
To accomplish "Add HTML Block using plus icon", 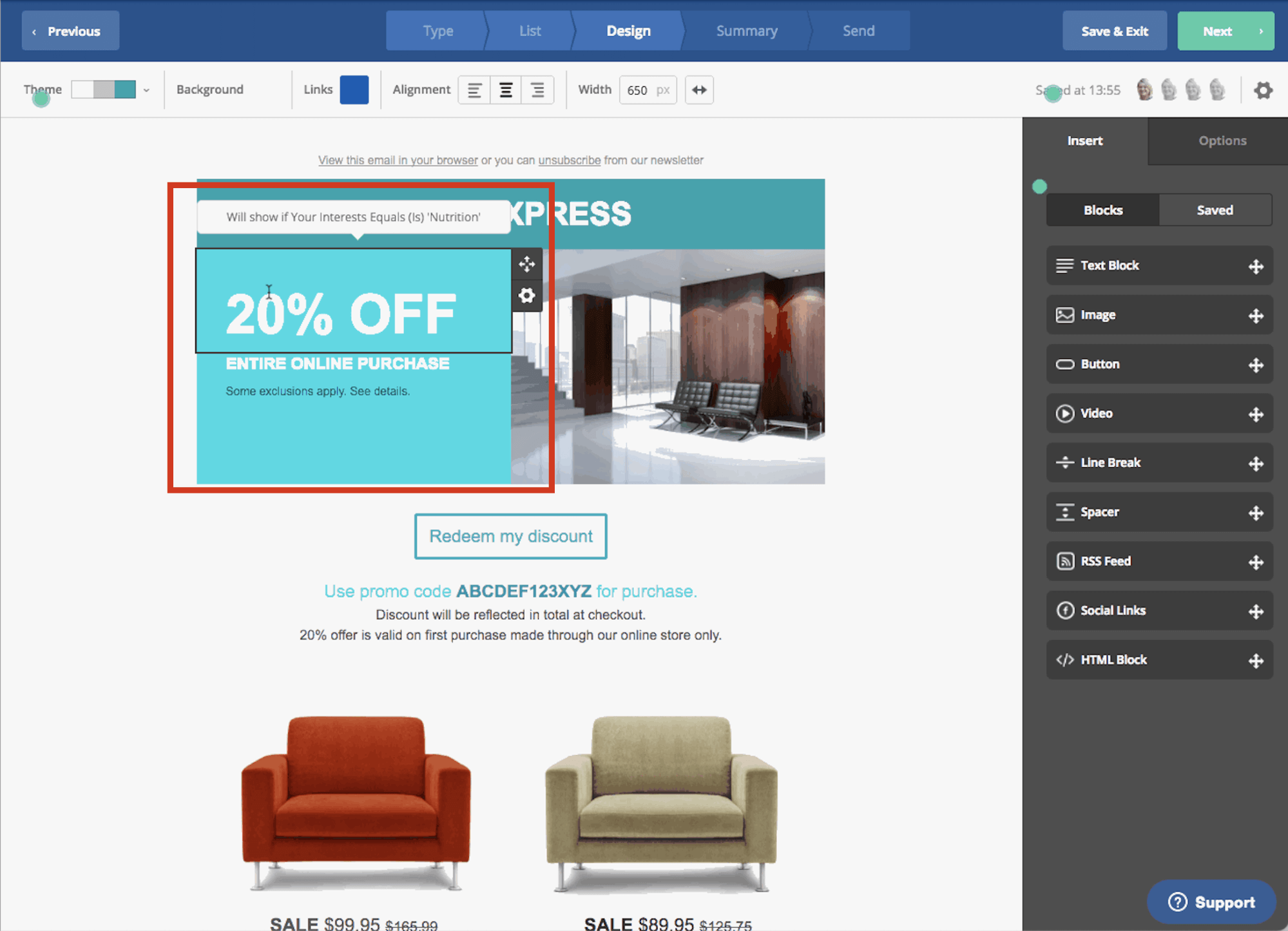I will pyautogui.click(x=1255, y=660).
